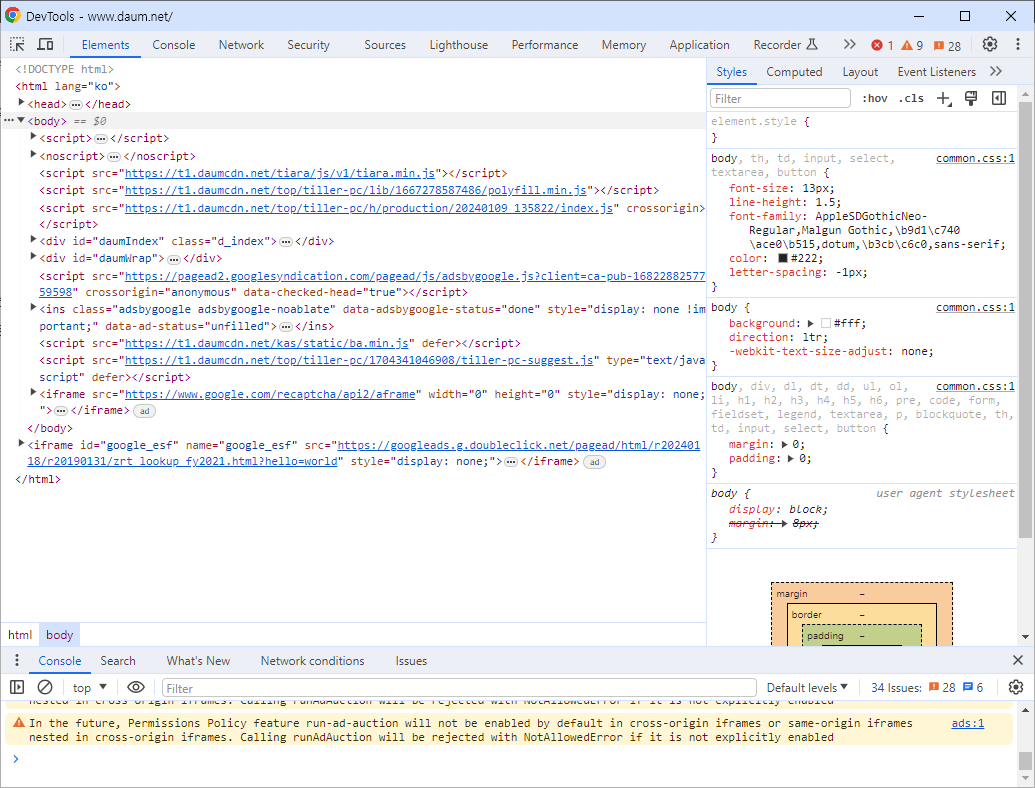Screen dimensions: 1035x788
Task: Expand the daumIndex div
Action: pos(33,240)
